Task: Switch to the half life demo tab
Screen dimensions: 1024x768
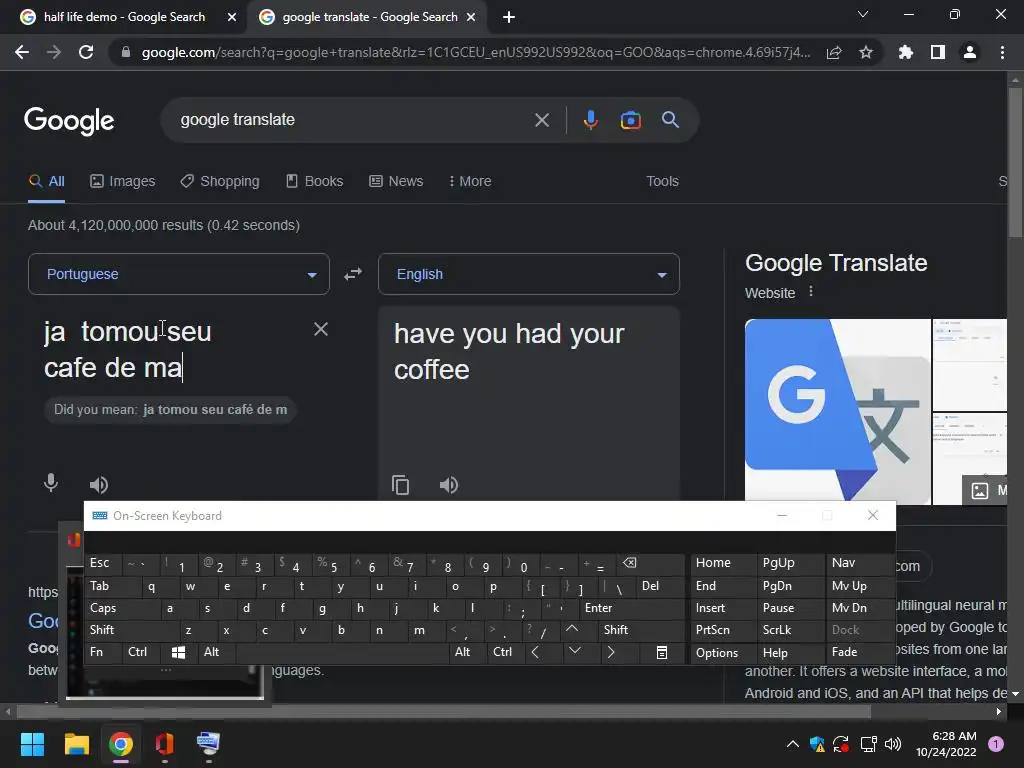Action: click(x=123, y=17)
